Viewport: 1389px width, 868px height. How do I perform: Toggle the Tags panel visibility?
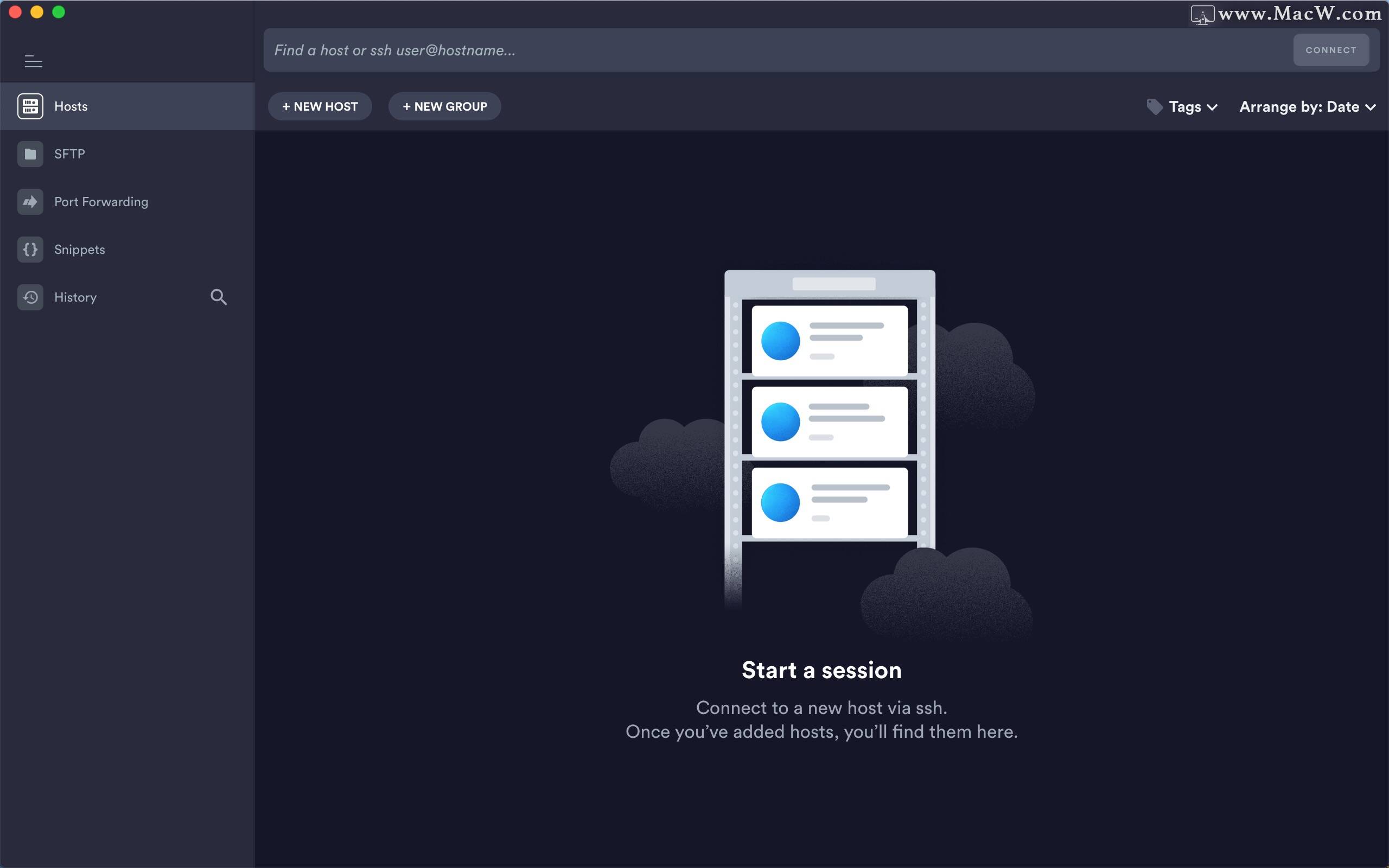click(1184, 106)
